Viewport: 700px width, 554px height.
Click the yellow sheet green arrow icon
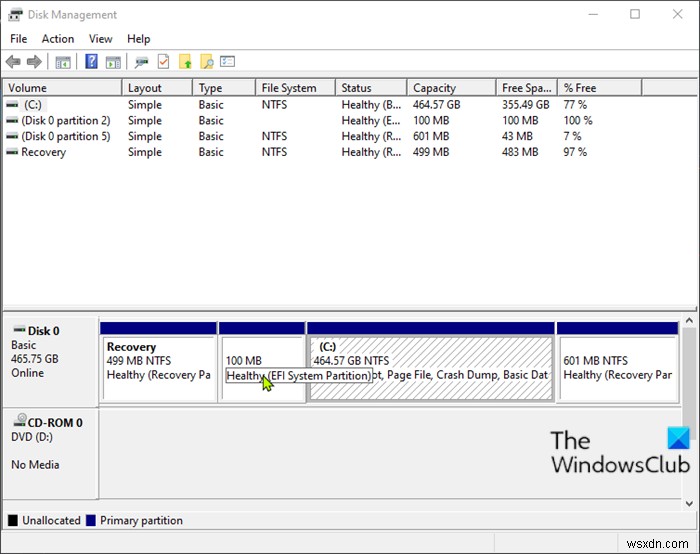pyautogui.click(x=185, y=62)
